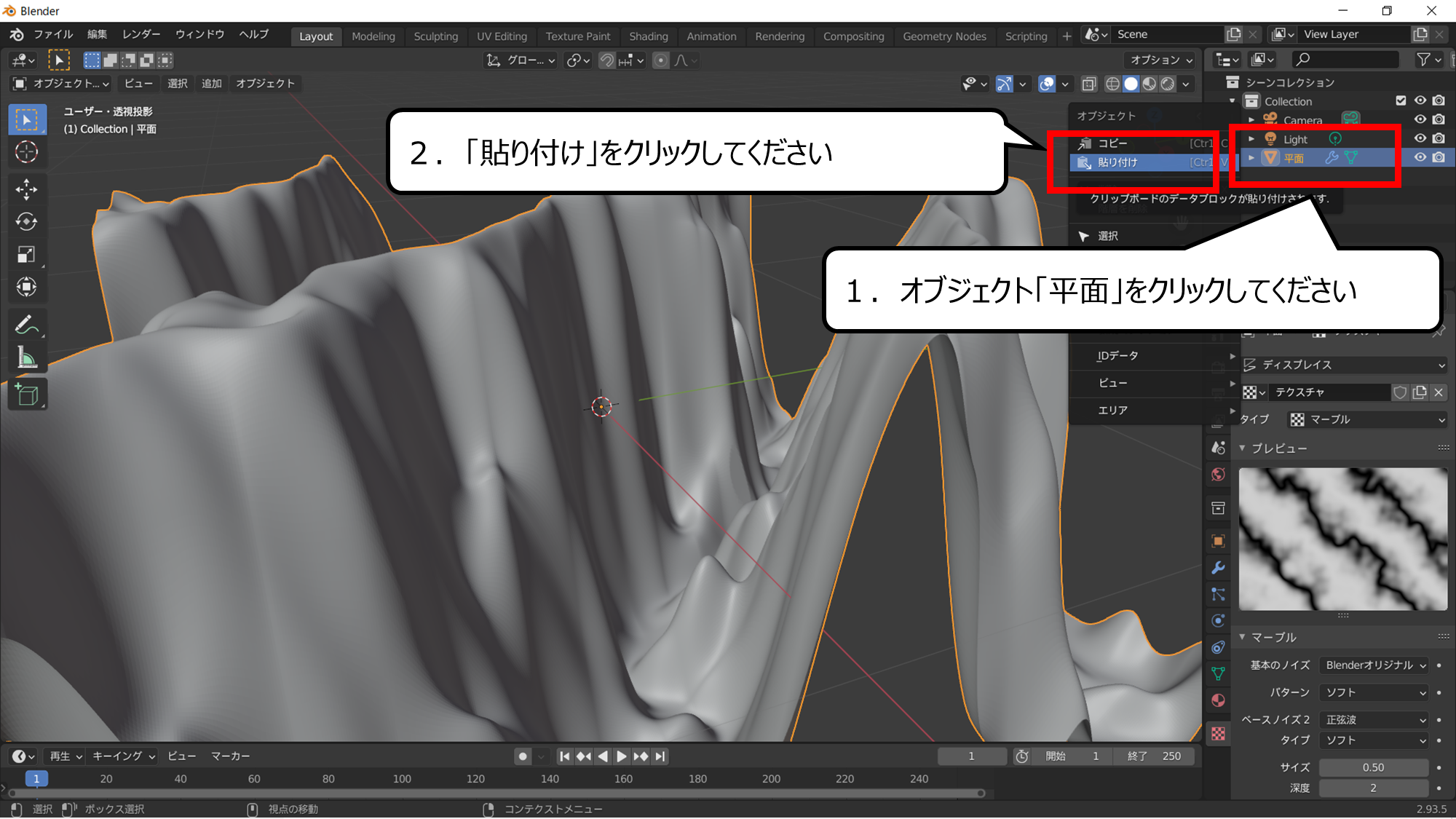Hide Collection in viewport with eye
The height and width of the screenshot is (819, 1456).
coord(1420,100)
